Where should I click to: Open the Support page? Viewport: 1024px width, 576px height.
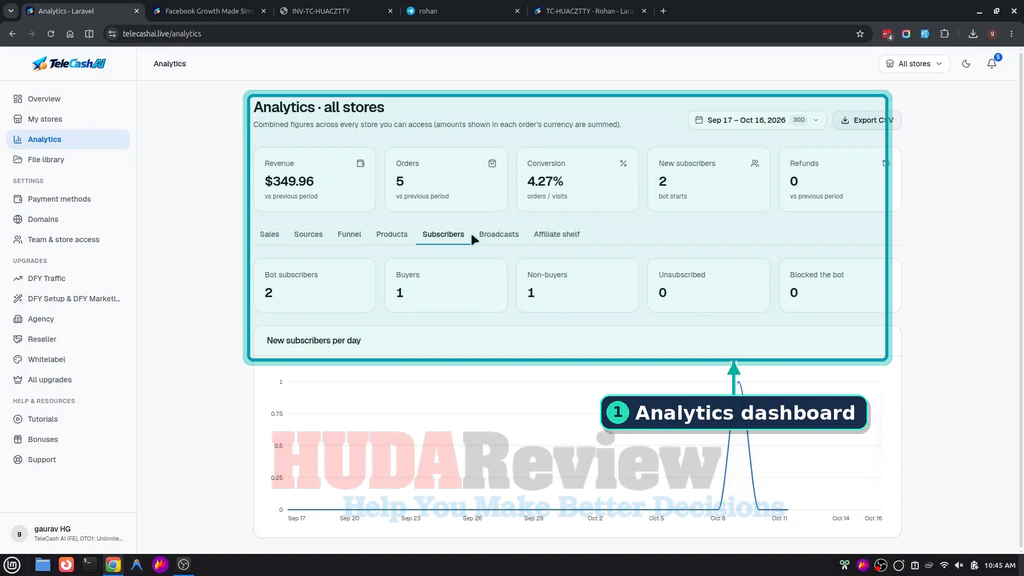pyautogui.click(x=68, y=460)
